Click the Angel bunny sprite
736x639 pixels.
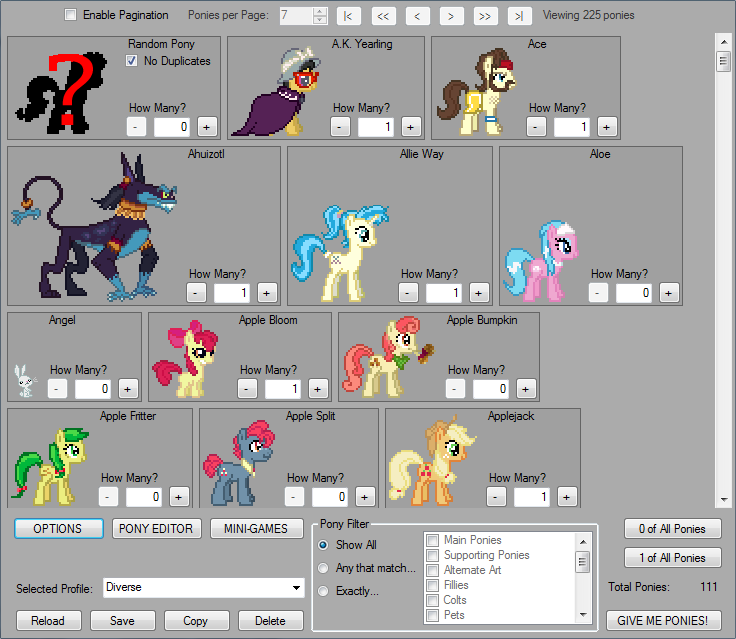pos(25,381)
